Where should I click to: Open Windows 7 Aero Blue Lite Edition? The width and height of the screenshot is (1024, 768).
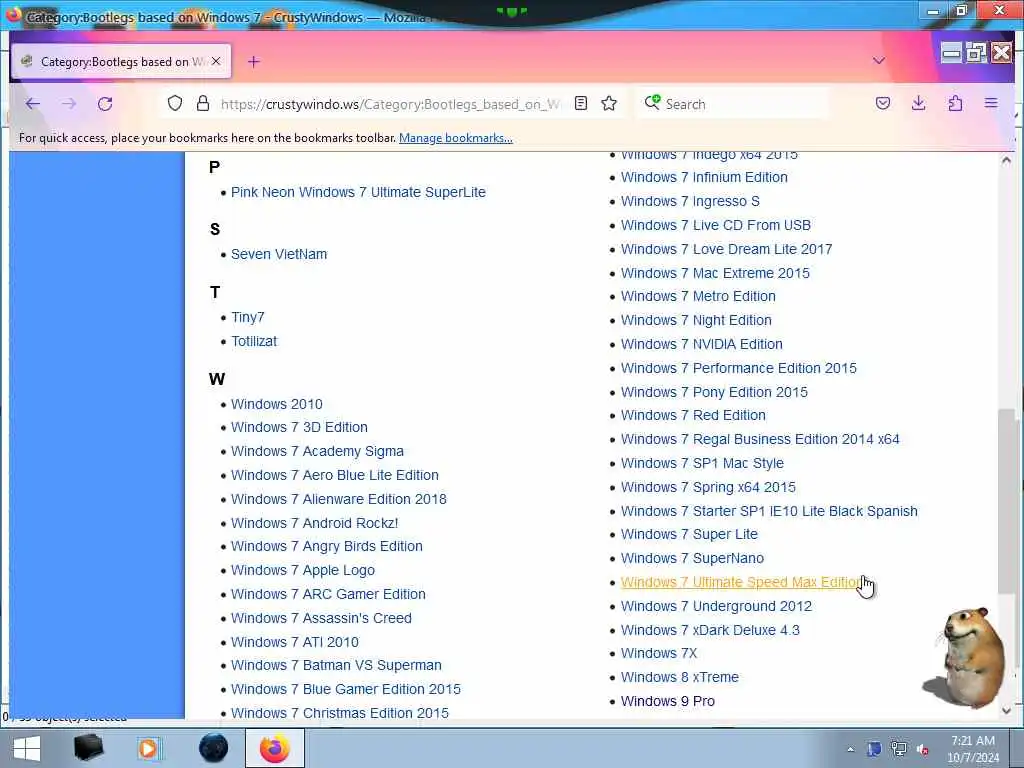(334, 475)
